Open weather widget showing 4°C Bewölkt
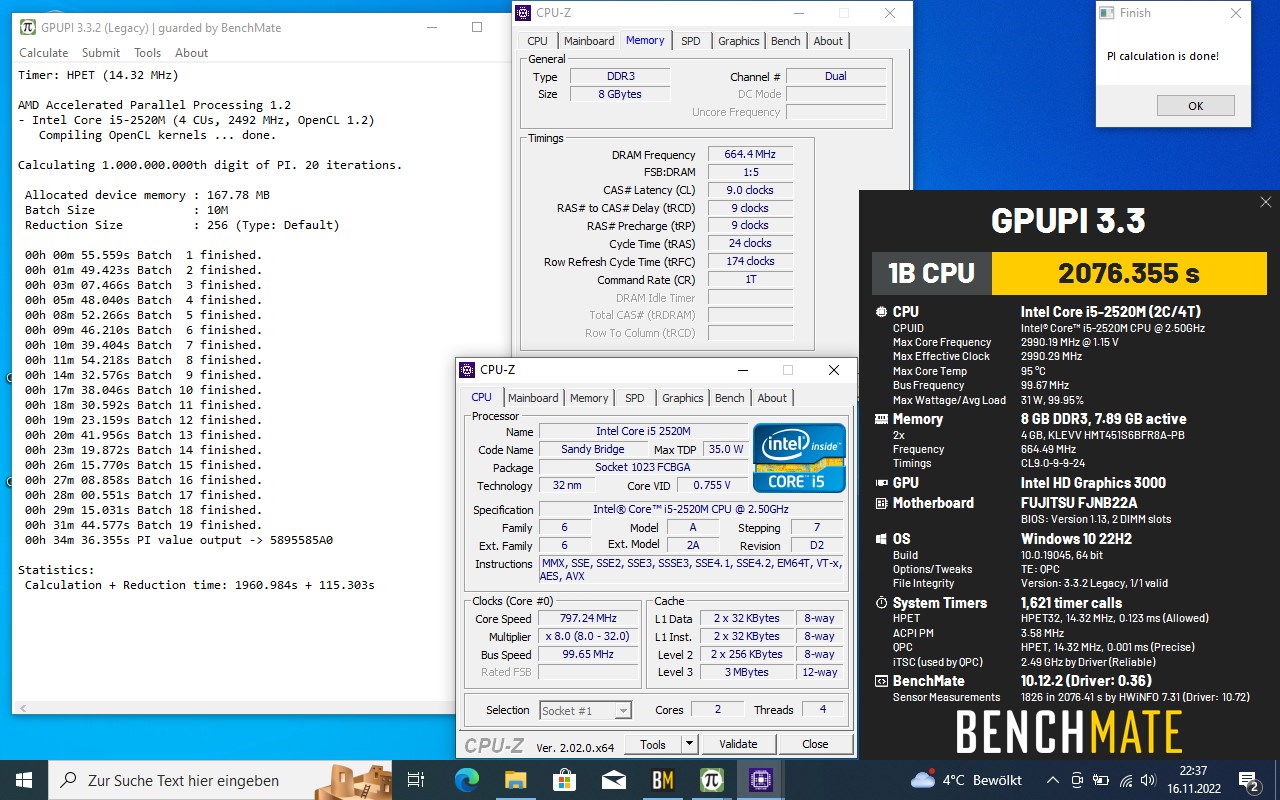Screen dimensions: 1280x800 [x=966, y=780]
